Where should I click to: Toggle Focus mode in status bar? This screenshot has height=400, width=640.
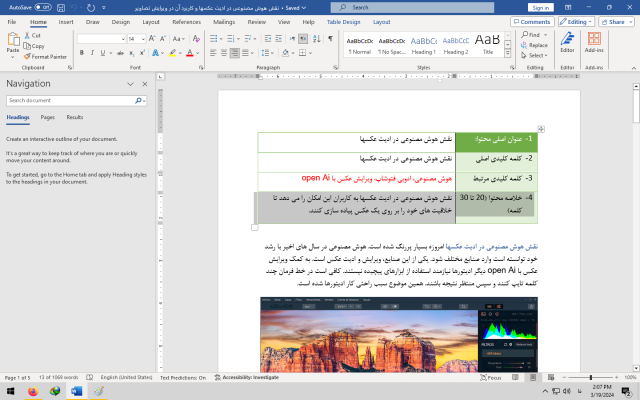pyautogui.click(x=491, y=378)
